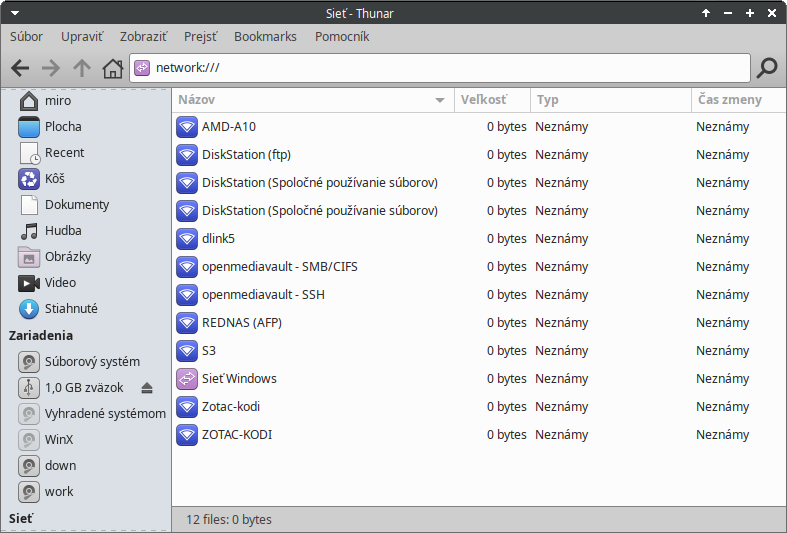This screenshot has height=533, width=787.
Task: Open the Obrázky pictures folder icon
Action: coord(29,257)
